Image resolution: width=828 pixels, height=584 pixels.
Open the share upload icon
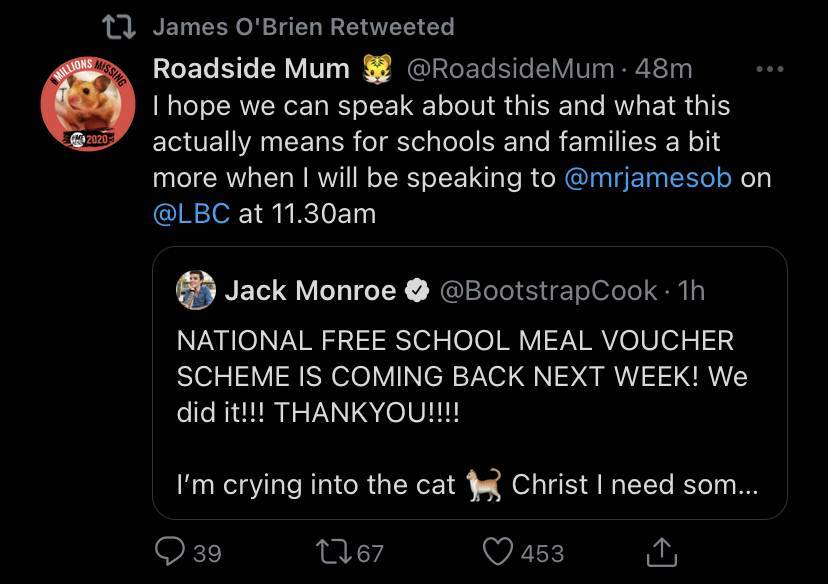click(662, 552)
